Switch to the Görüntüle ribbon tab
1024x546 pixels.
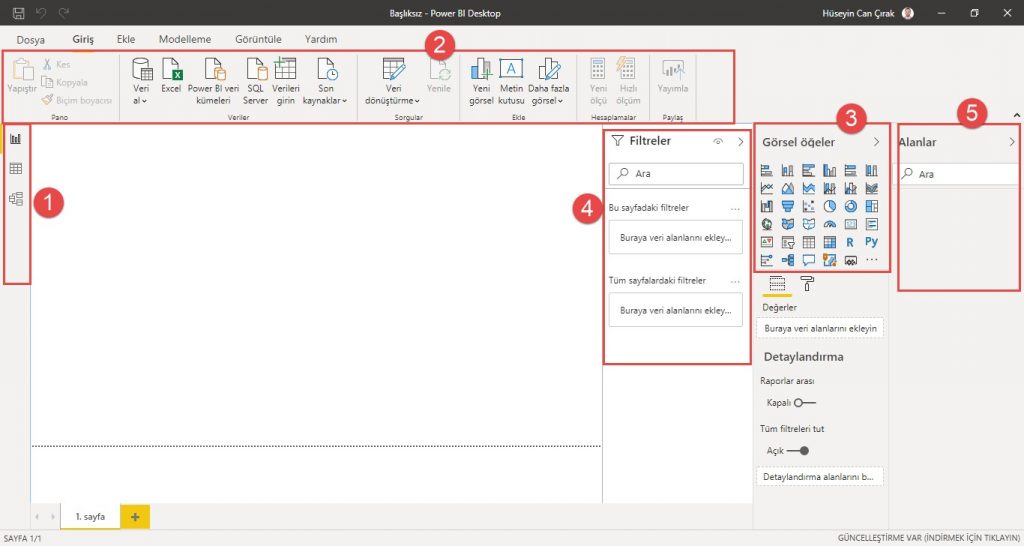tap(259, 39)
